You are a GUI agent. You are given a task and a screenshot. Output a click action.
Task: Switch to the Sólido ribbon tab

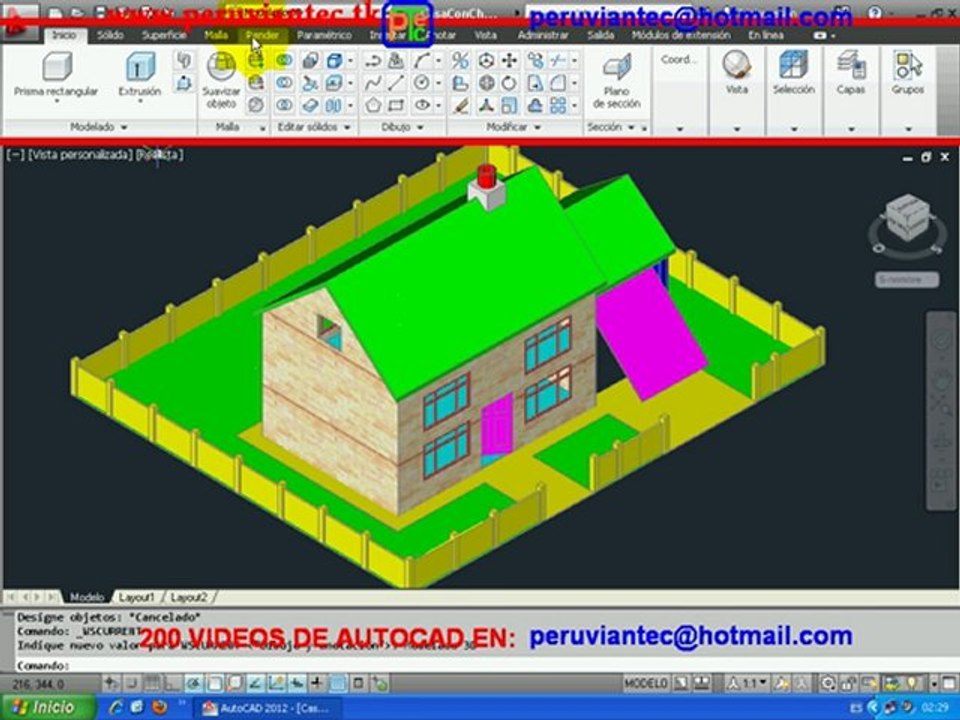point(111,36)
